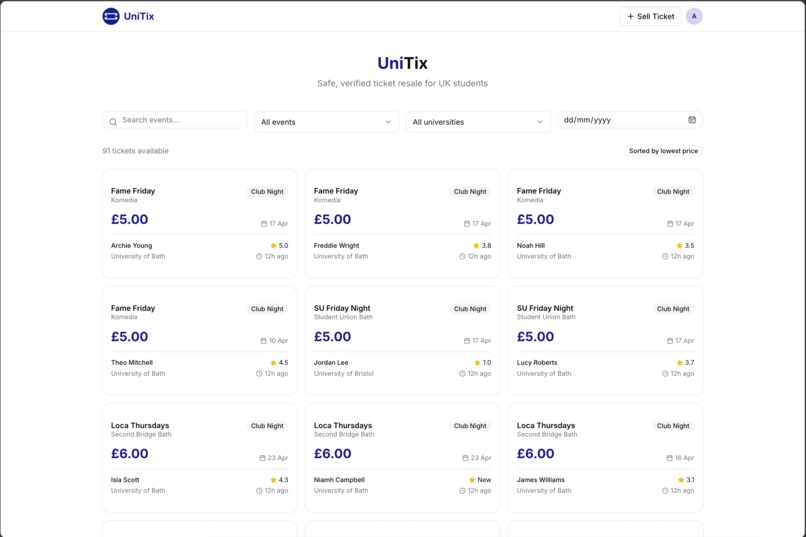Click the Sell Ticket button
806x537 pixels.
(650, 16)
